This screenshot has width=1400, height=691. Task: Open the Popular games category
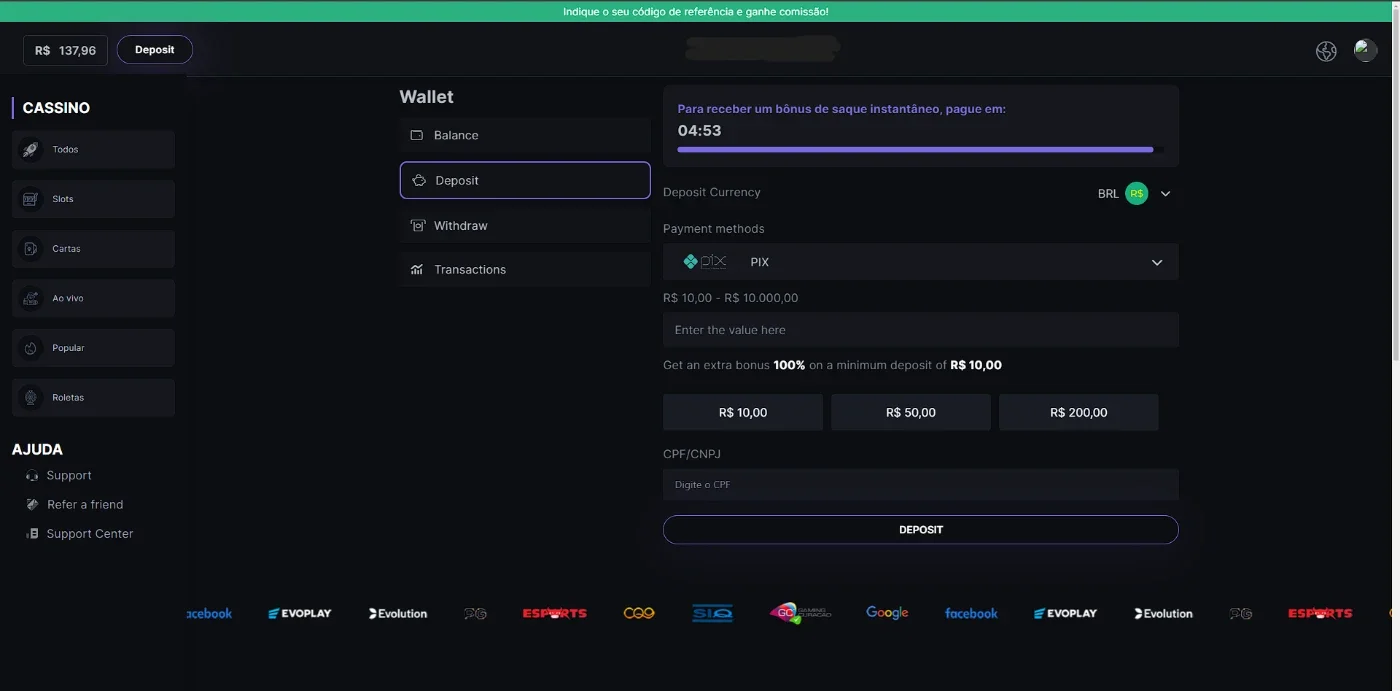coord(93,348)
